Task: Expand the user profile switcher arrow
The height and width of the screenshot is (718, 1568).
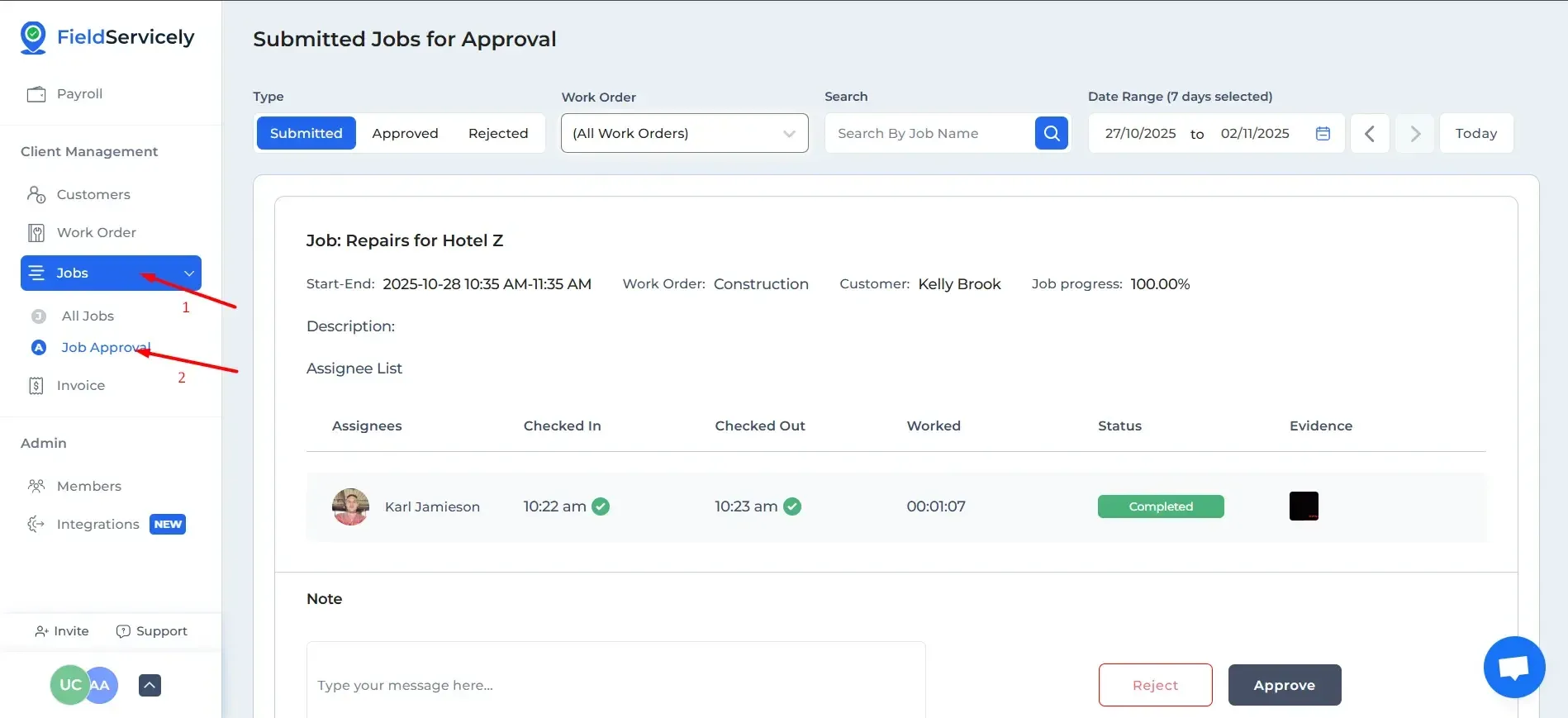Action: (x=150, y=685)
